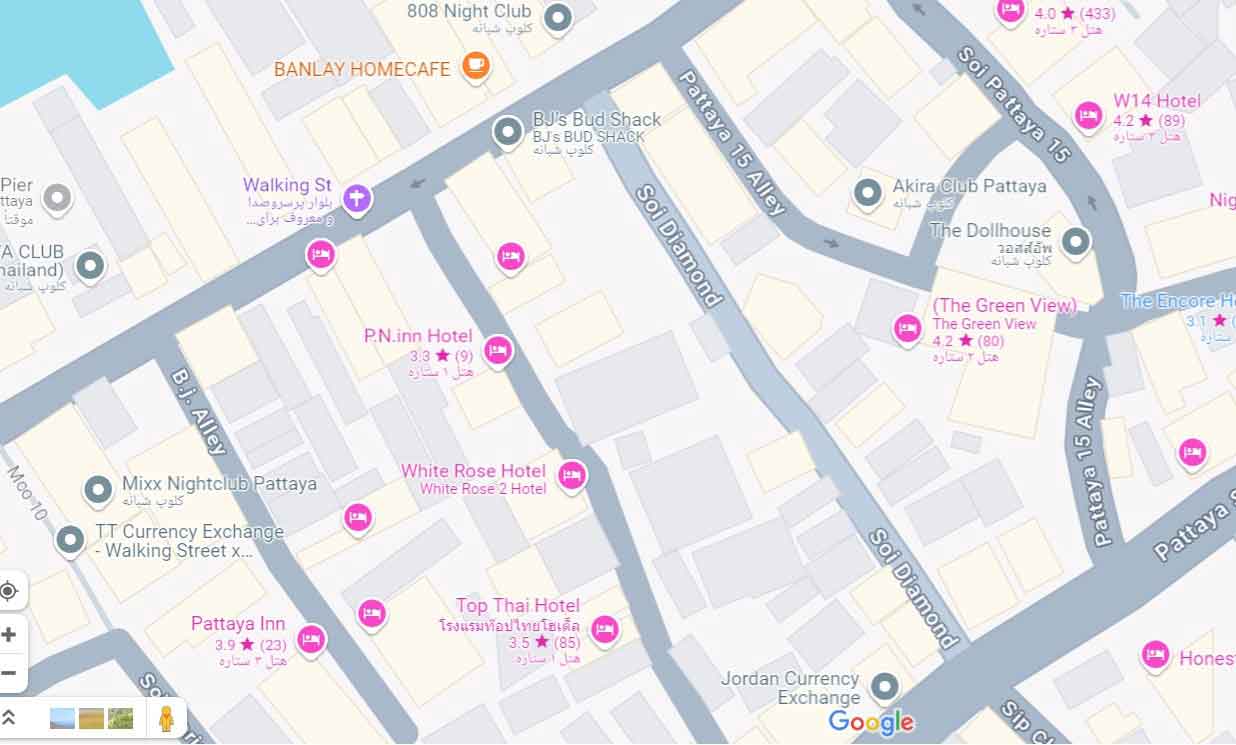Click the P.N.inn Hotel bed marker
The height and width of the screenshot is (745, 1236).
pyautogui.click(x=497, y=350)
